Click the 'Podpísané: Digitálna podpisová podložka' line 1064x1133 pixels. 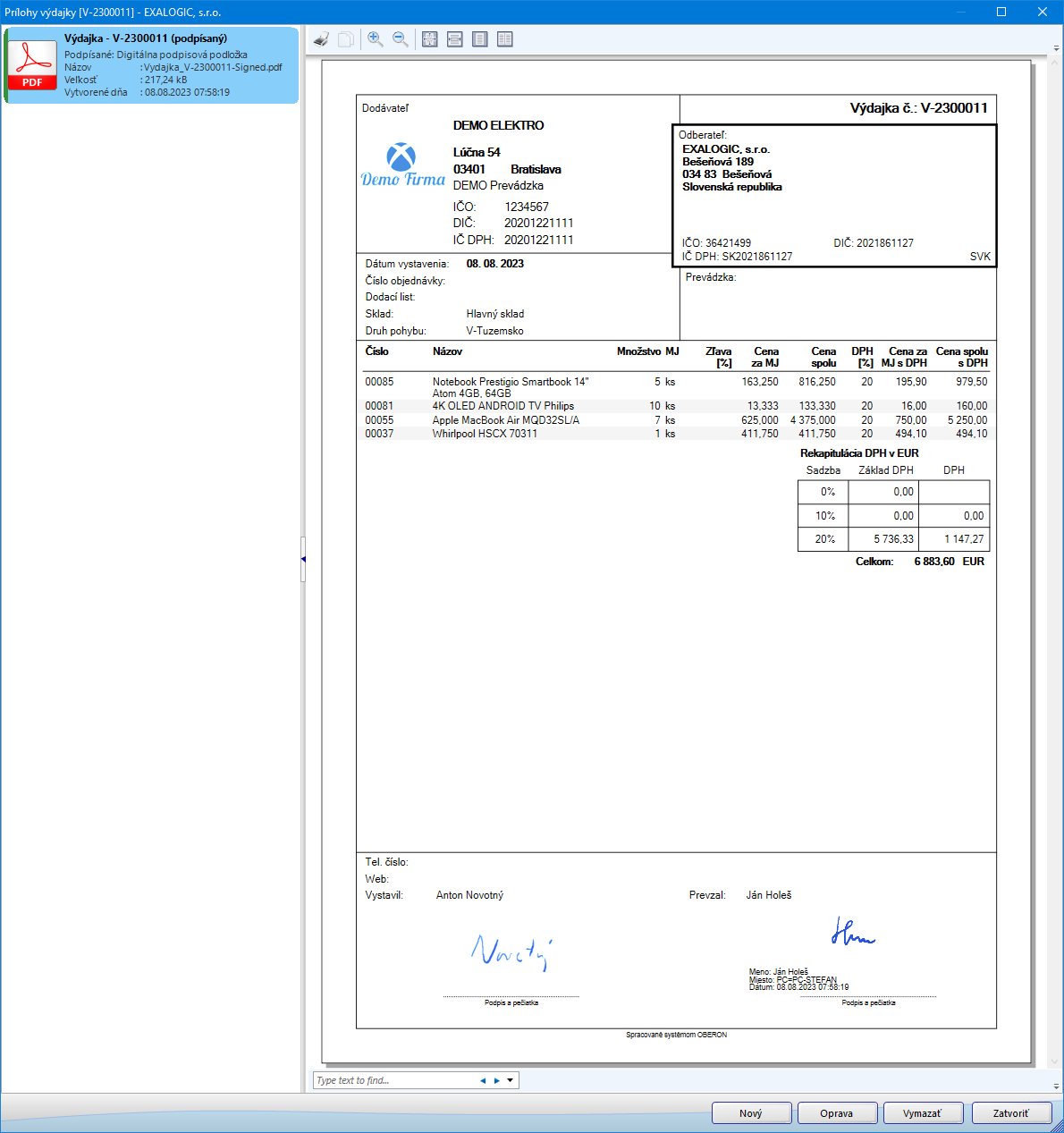click(156, 55)
